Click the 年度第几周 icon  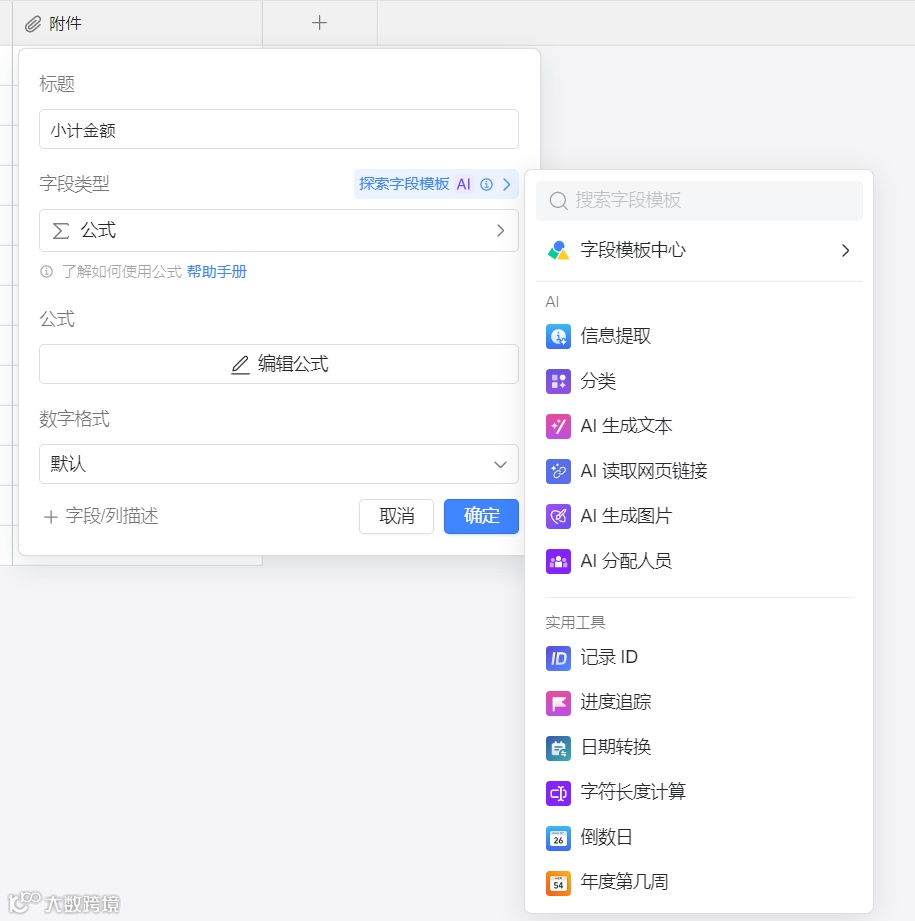(558, 883)
